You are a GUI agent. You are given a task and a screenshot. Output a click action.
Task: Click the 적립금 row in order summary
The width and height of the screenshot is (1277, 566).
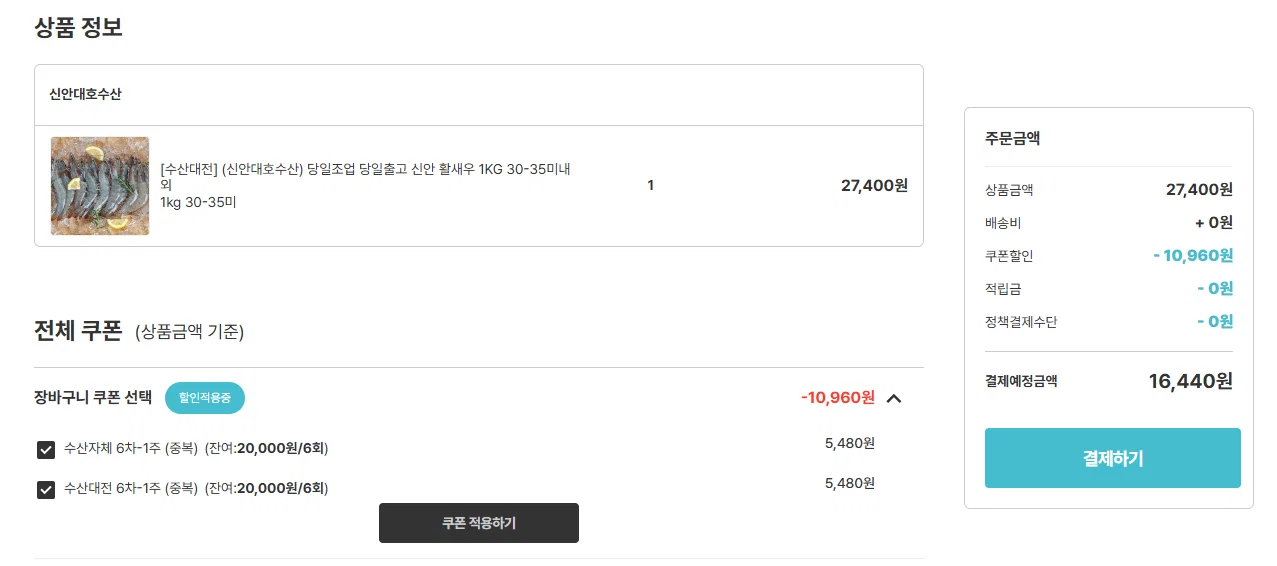click(x=1109, y=288)
